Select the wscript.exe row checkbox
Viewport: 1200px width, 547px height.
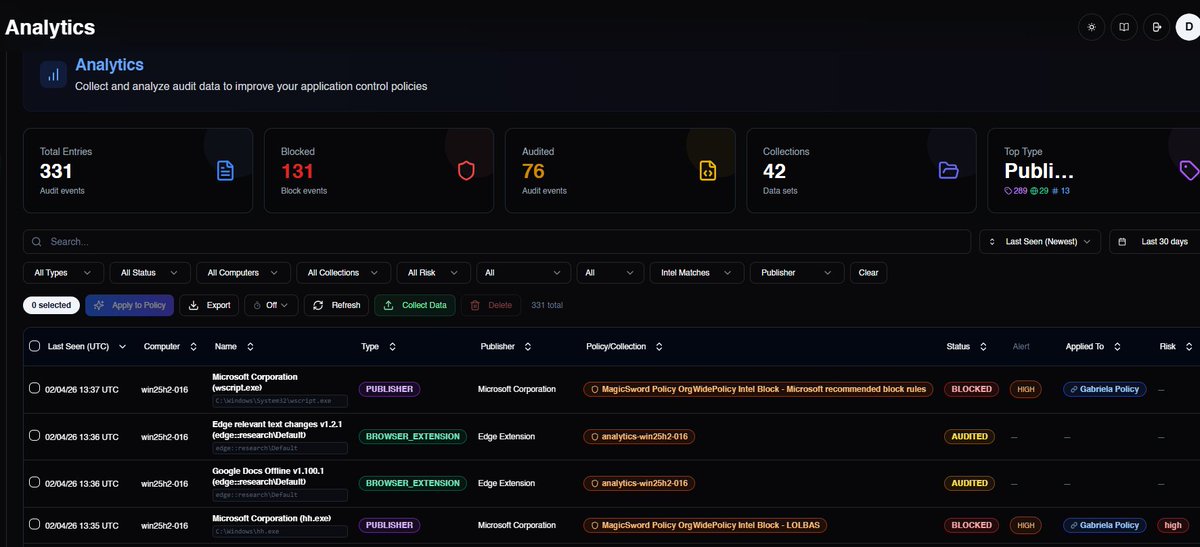click(35, 388)
